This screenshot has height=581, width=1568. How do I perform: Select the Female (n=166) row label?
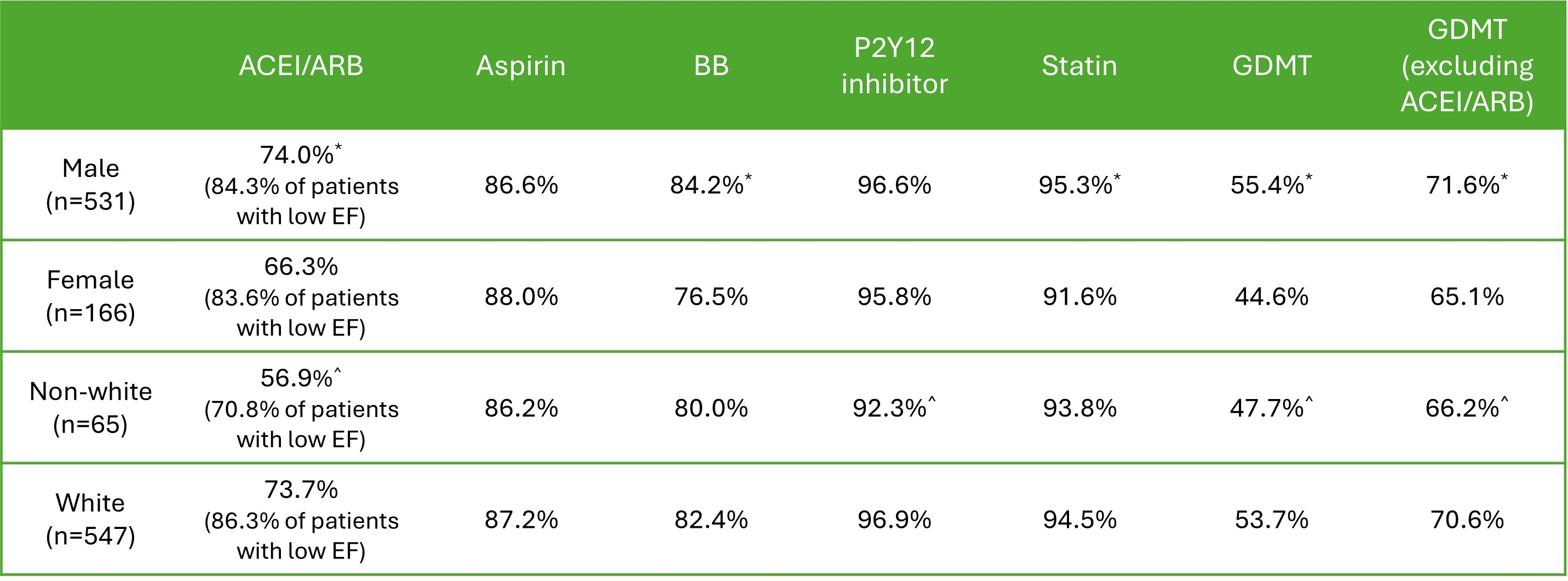pyautogui.click(x=91, y=296)
